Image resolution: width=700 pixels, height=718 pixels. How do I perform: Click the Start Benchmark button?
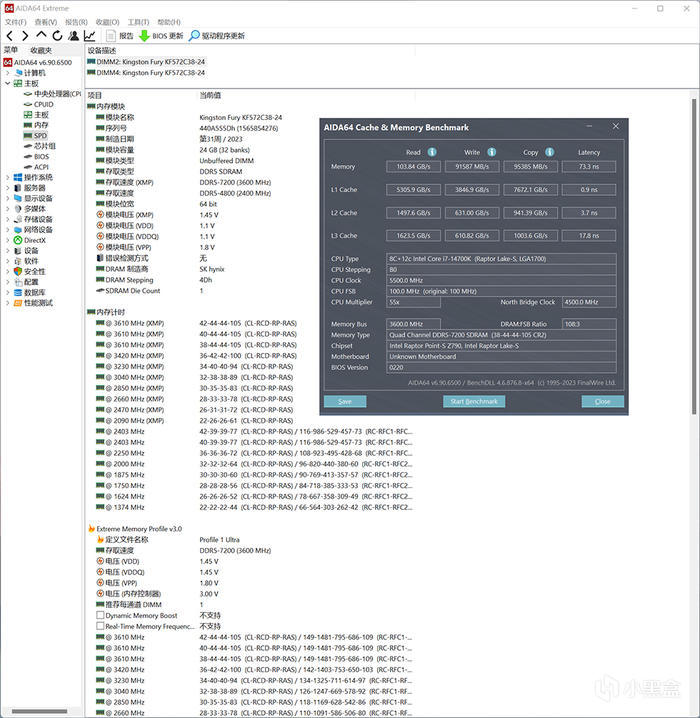pos(474,402)
